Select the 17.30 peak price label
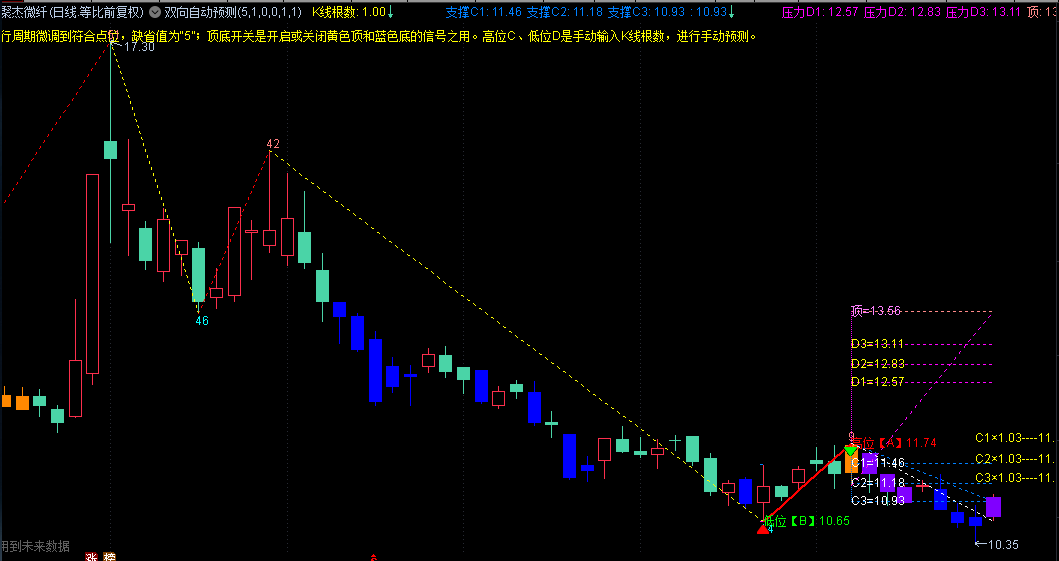 [138, 47]
